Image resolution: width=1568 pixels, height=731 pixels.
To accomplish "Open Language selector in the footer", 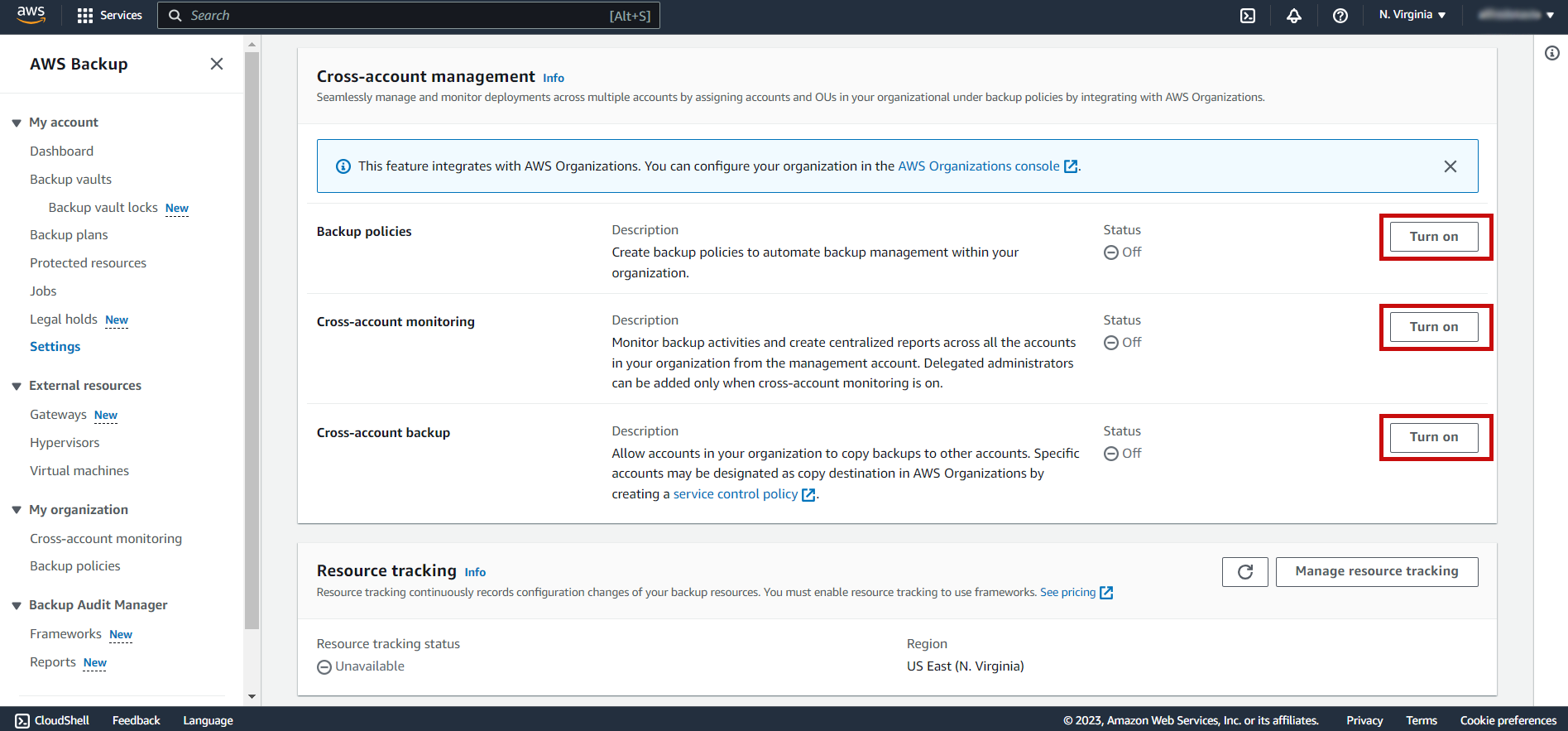I will (208, 720).
